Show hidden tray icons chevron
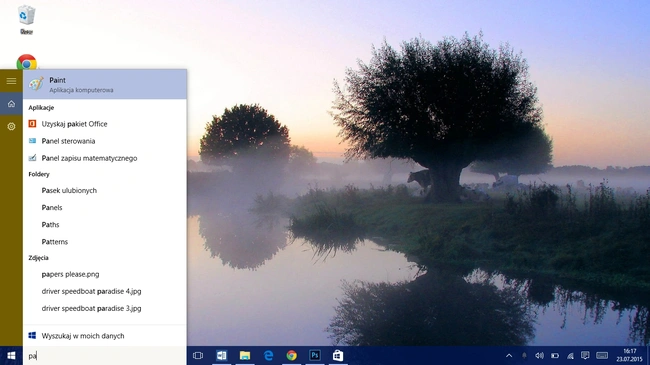 (509, 355)
